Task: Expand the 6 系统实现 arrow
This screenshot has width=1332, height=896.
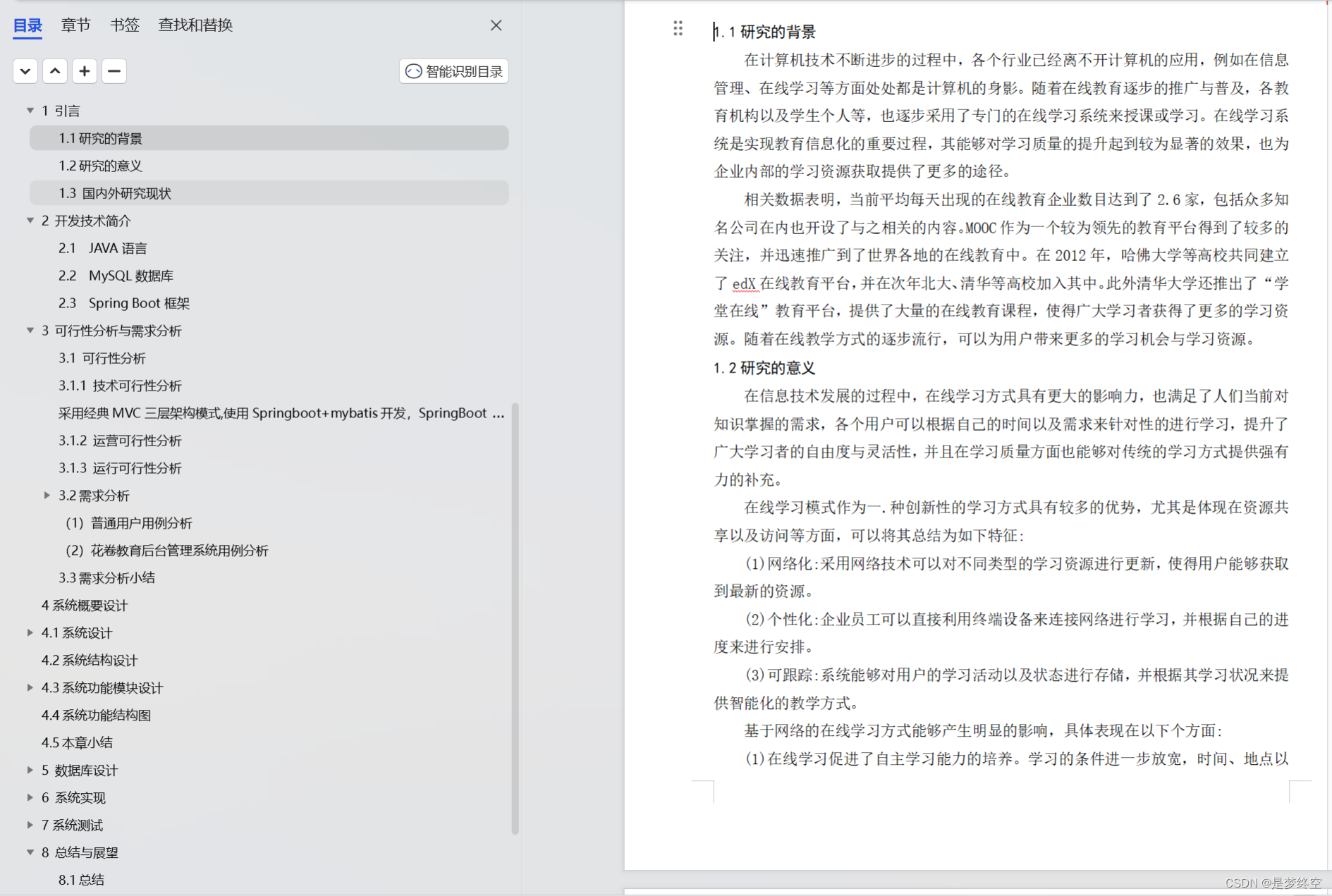Action: click(x=30, y=798)
